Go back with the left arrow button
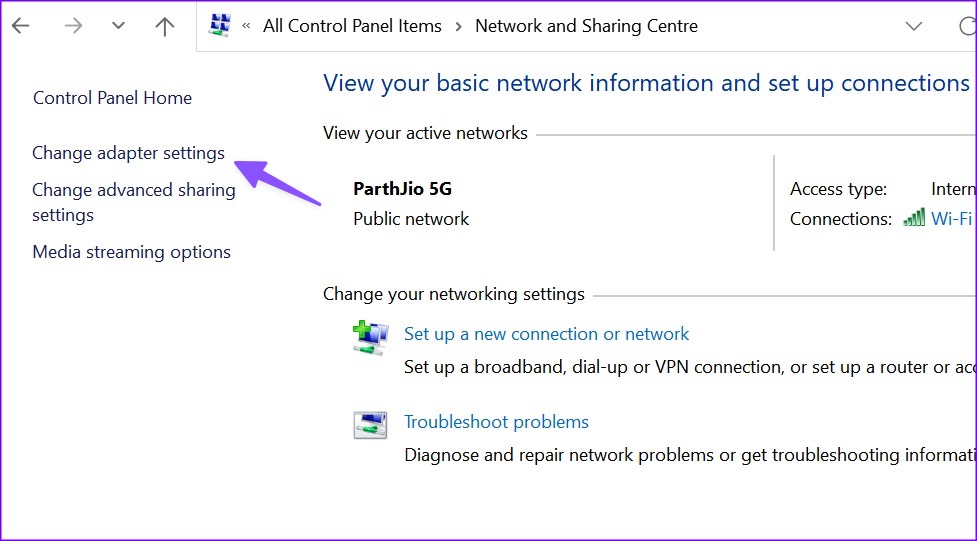Viewport: 977px width, 541px height. tap(21, 26)
